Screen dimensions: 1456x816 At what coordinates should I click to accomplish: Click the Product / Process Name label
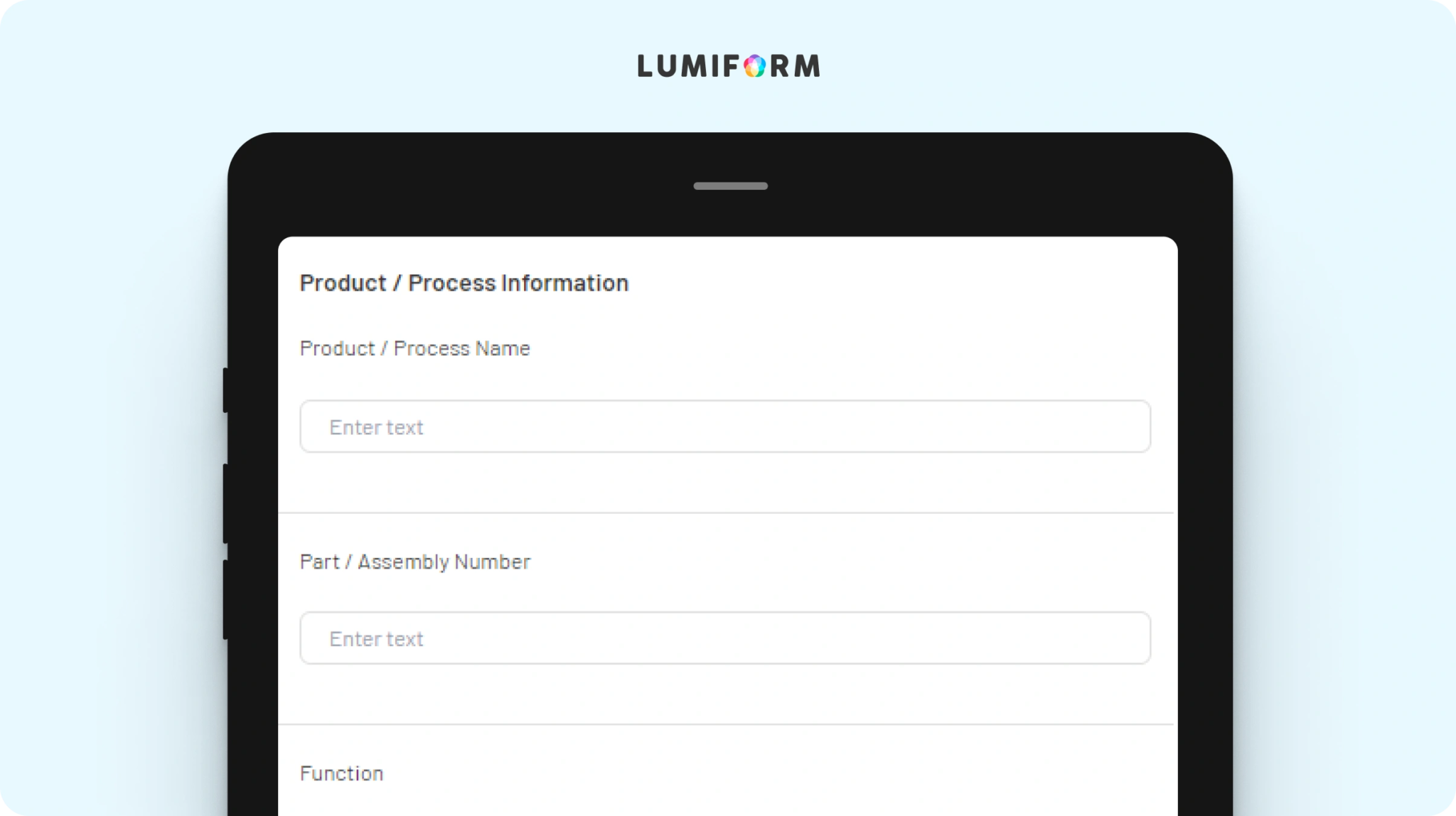tap(415, 348)
